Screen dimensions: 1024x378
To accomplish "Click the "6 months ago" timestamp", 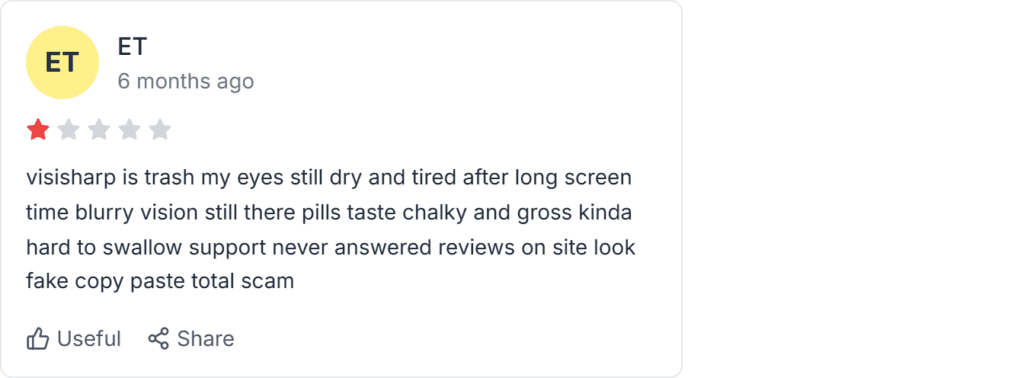I will [185, 82].
